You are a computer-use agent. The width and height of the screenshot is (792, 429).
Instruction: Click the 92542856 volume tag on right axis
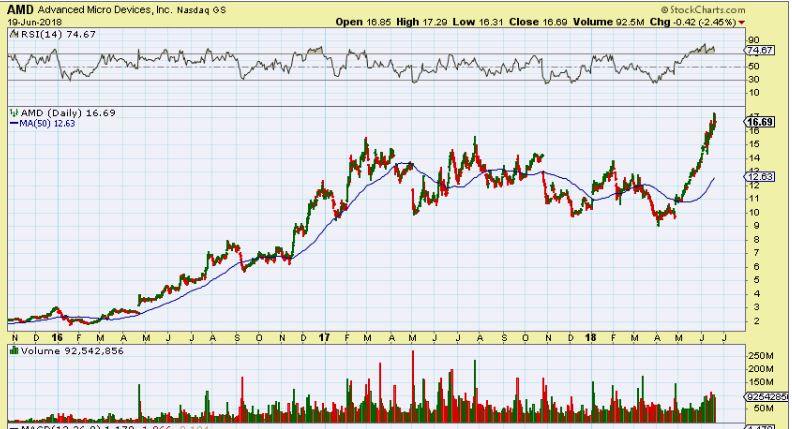click(767, 397)
